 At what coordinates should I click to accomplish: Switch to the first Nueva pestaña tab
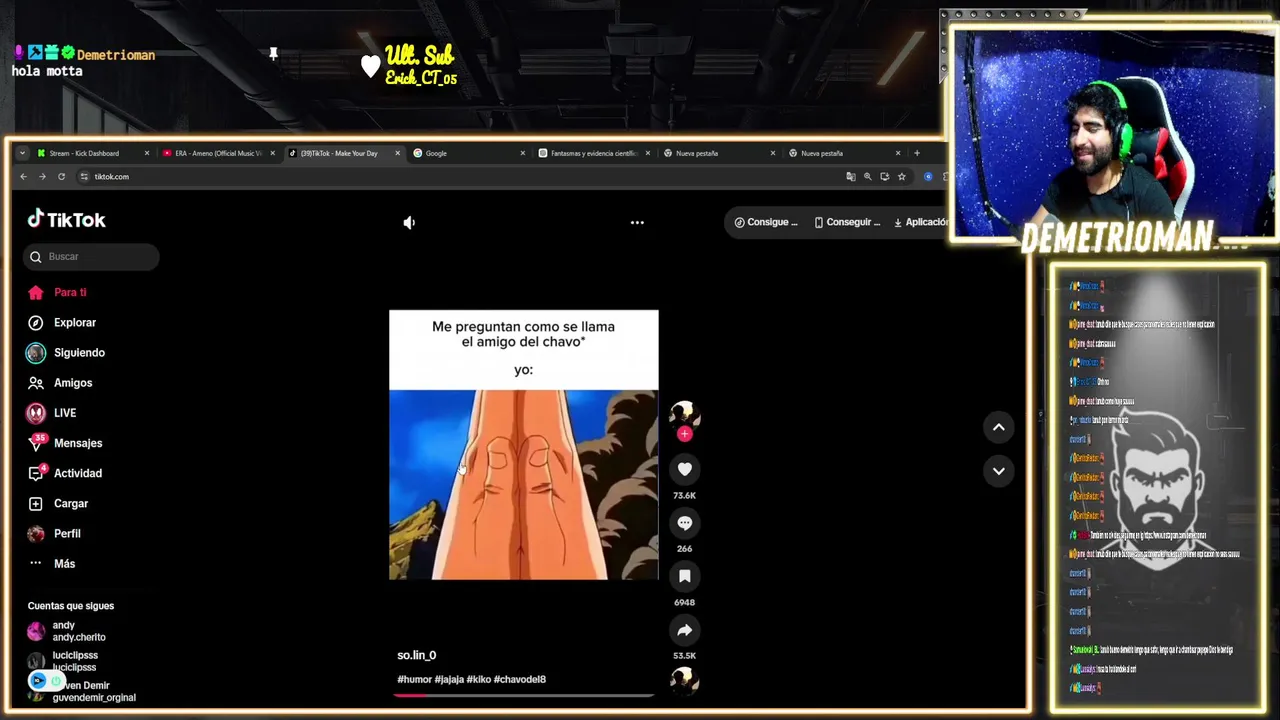point(720,153)
